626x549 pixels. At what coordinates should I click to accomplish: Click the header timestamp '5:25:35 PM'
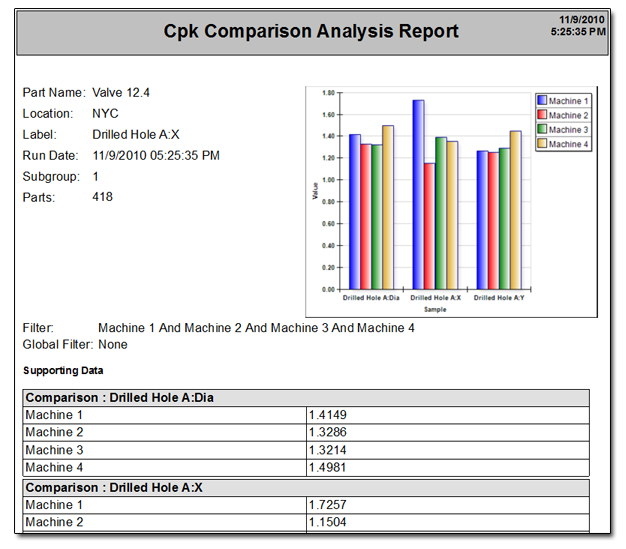[x=578, y=32]
